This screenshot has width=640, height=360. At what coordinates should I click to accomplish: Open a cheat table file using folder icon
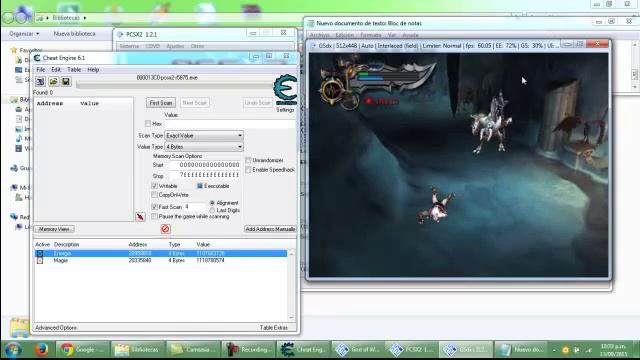click(53, 82)
